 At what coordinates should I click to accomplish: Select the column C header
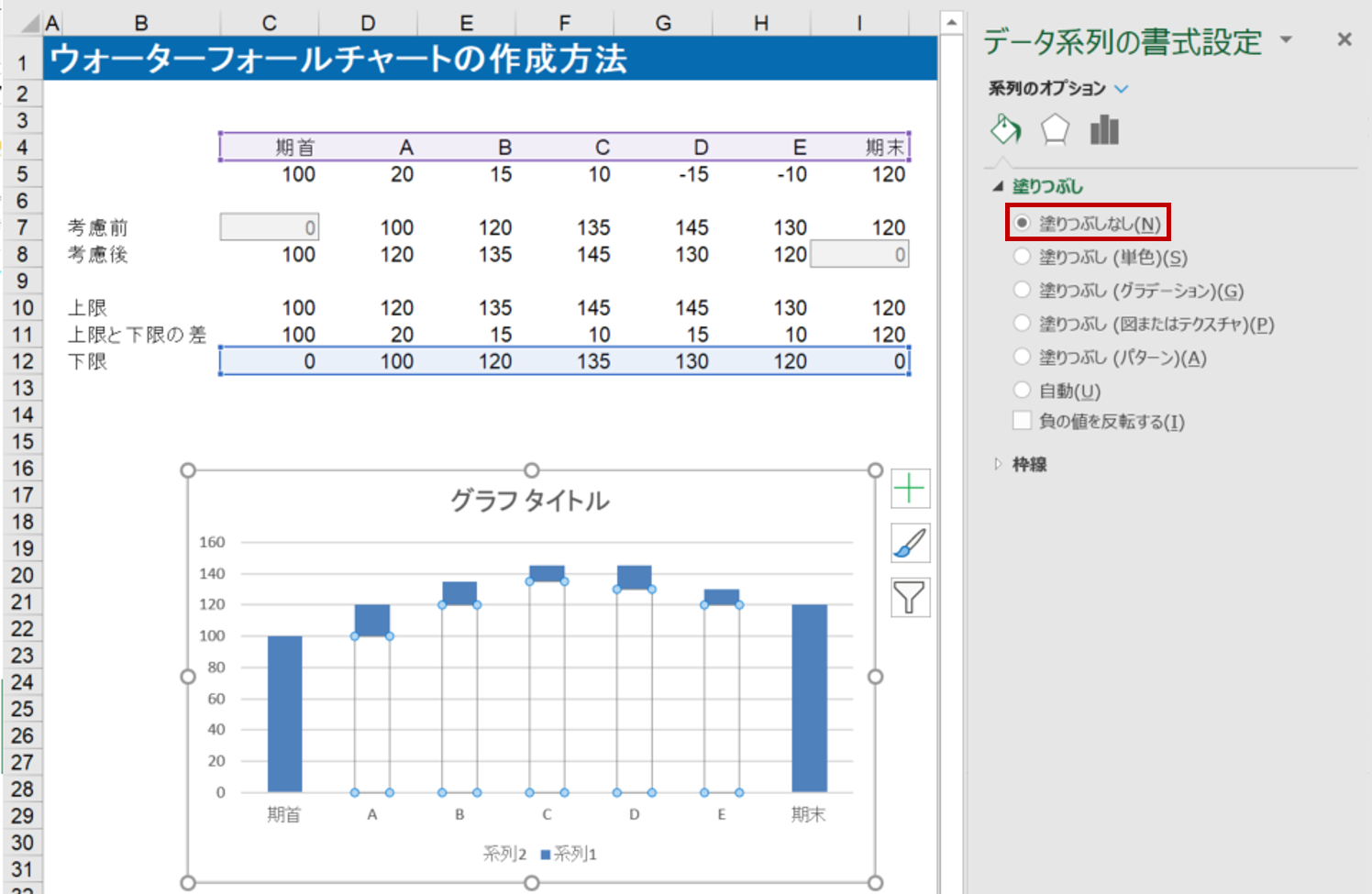click(x=269, y=23)
